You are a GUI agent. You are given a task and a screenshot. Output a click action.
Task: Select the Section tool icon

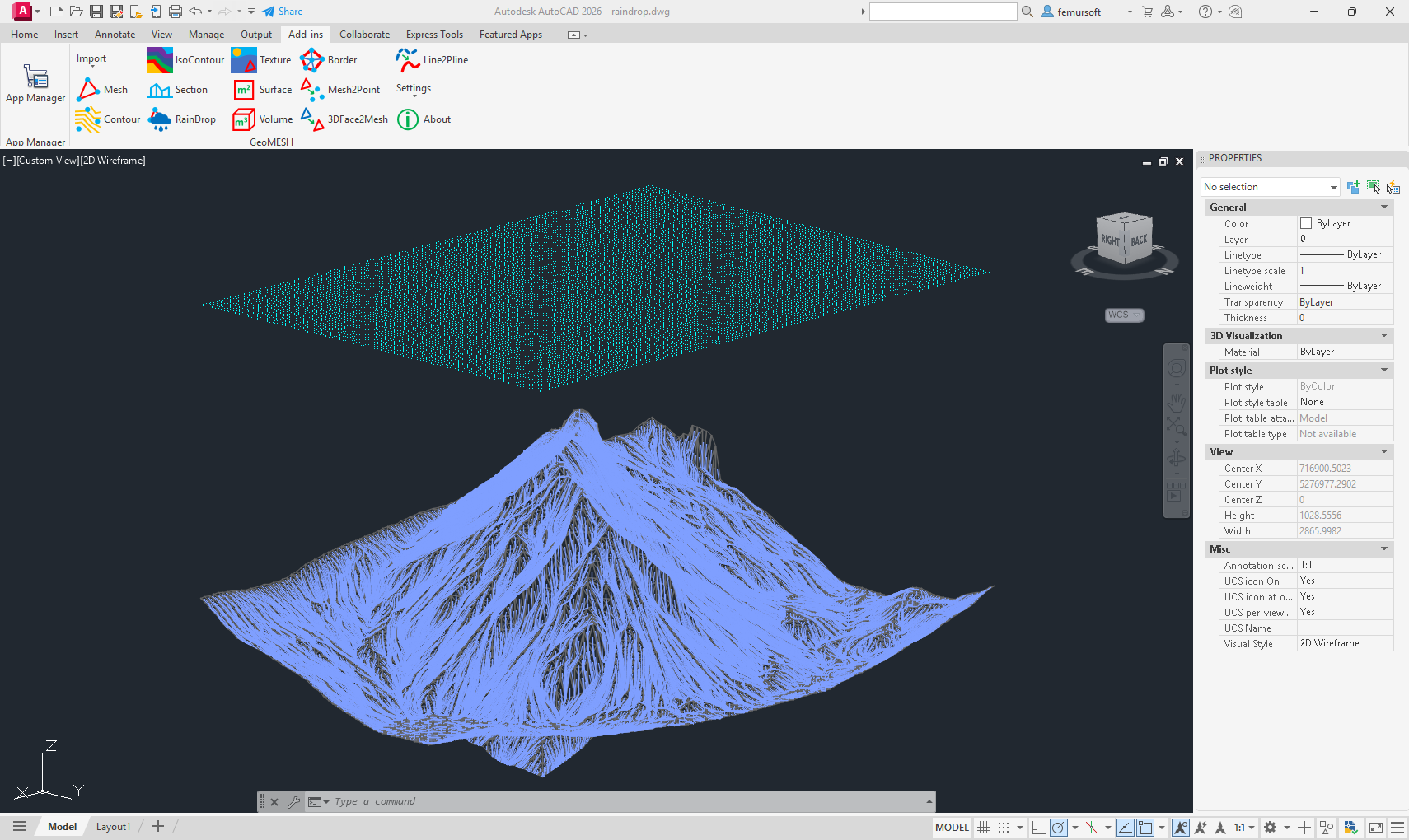160,90
